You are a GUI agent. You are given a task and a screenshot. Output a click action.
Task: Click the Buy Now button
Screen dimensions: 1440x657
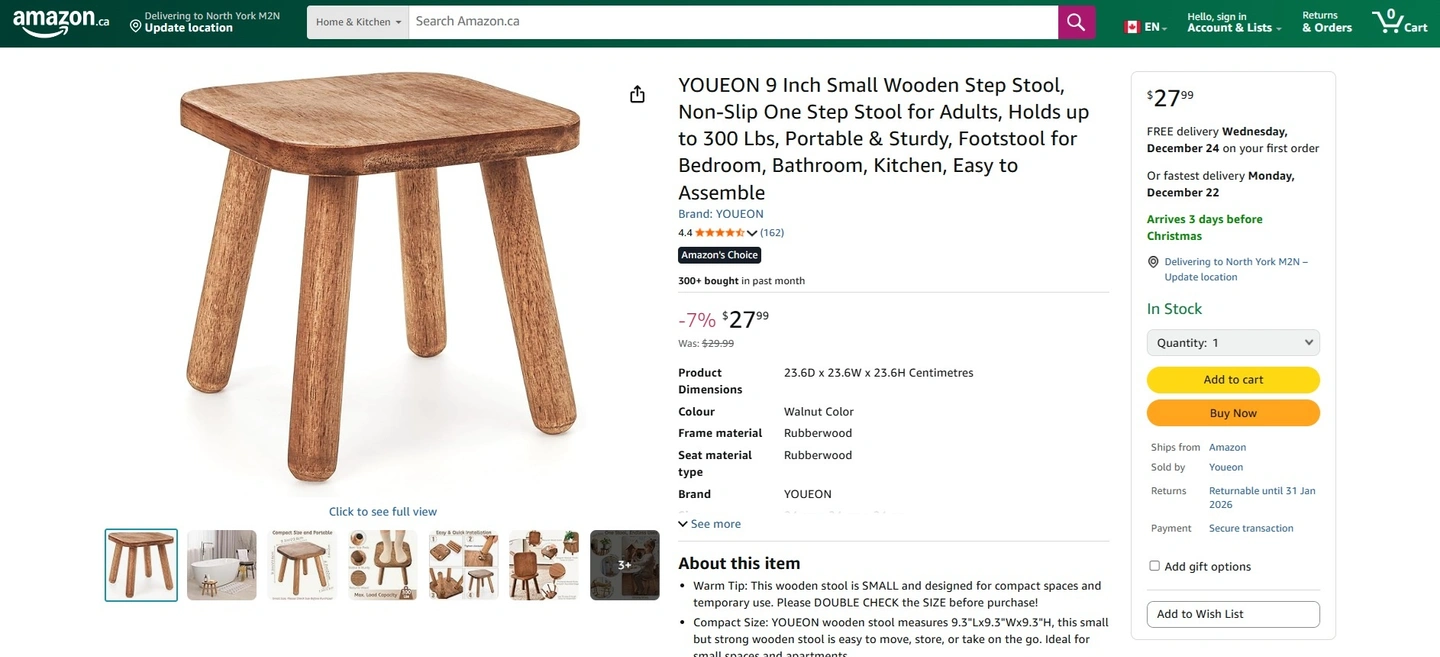pos(1233,413)
